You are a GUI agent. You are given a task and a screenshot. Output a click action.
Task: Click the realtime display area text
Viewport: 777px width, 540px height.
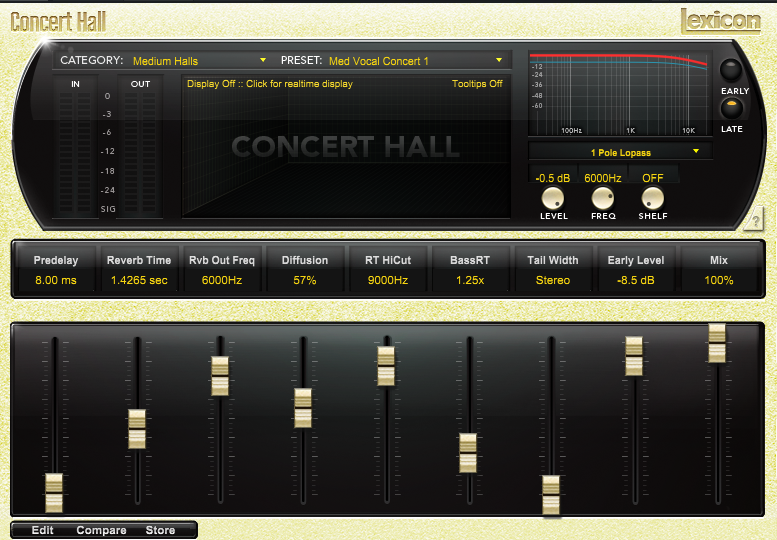[x=270, y=84]
